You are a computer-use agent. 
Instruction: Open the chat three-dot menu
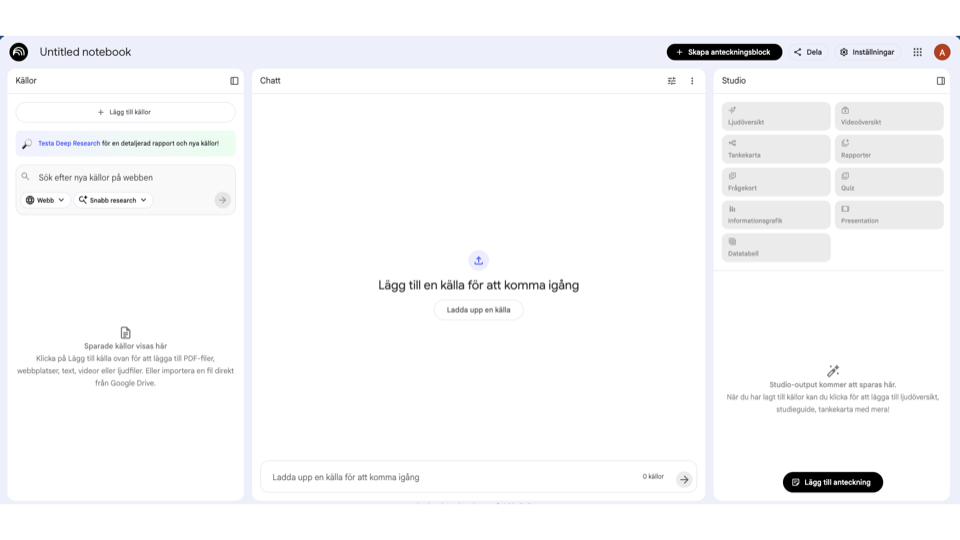pyautogui.click(x=692, y=81)
